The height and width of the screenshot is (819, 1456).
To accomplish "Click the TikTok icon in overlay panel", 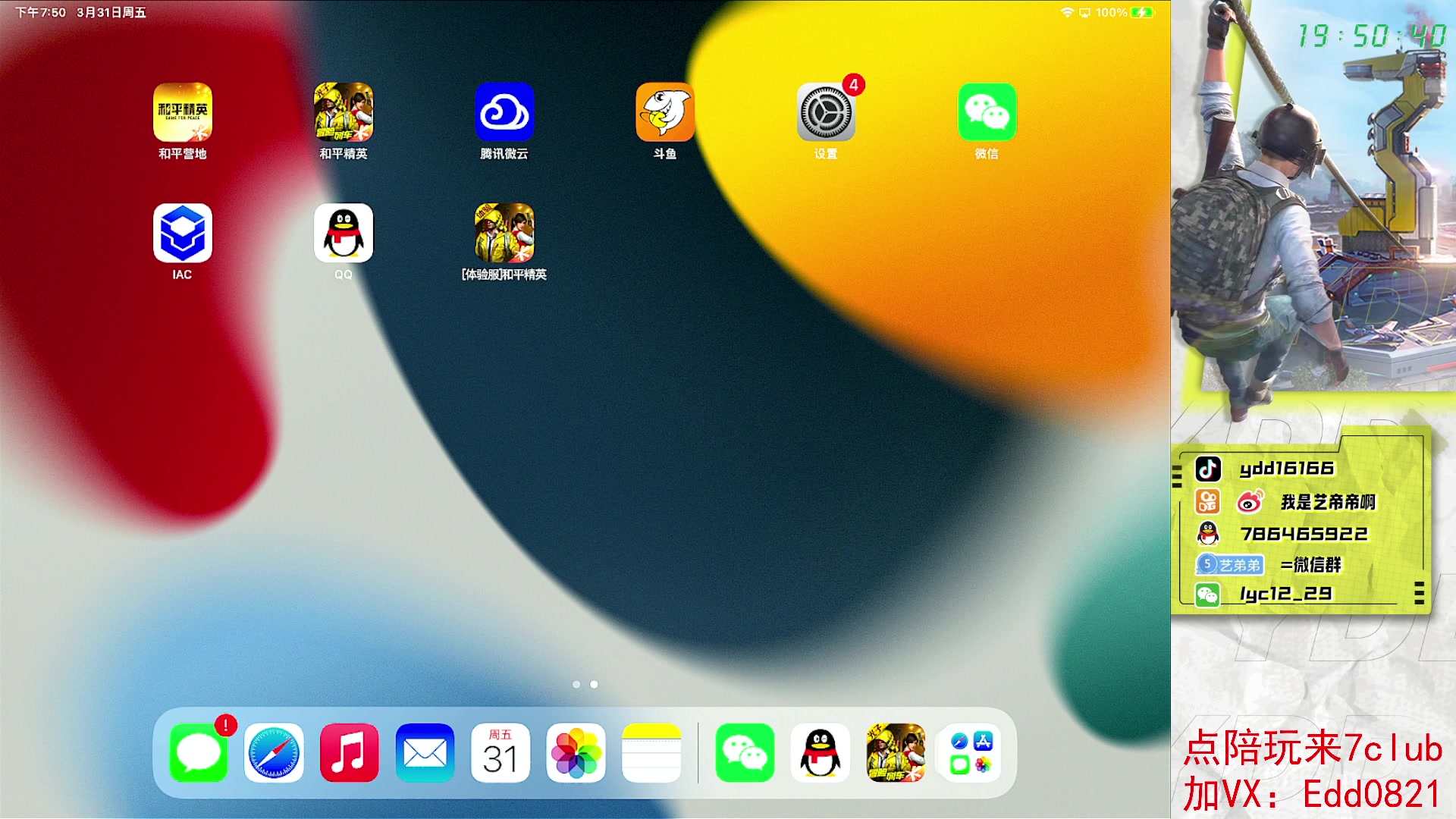I will pyautogui.click(x=1208, y=469).
